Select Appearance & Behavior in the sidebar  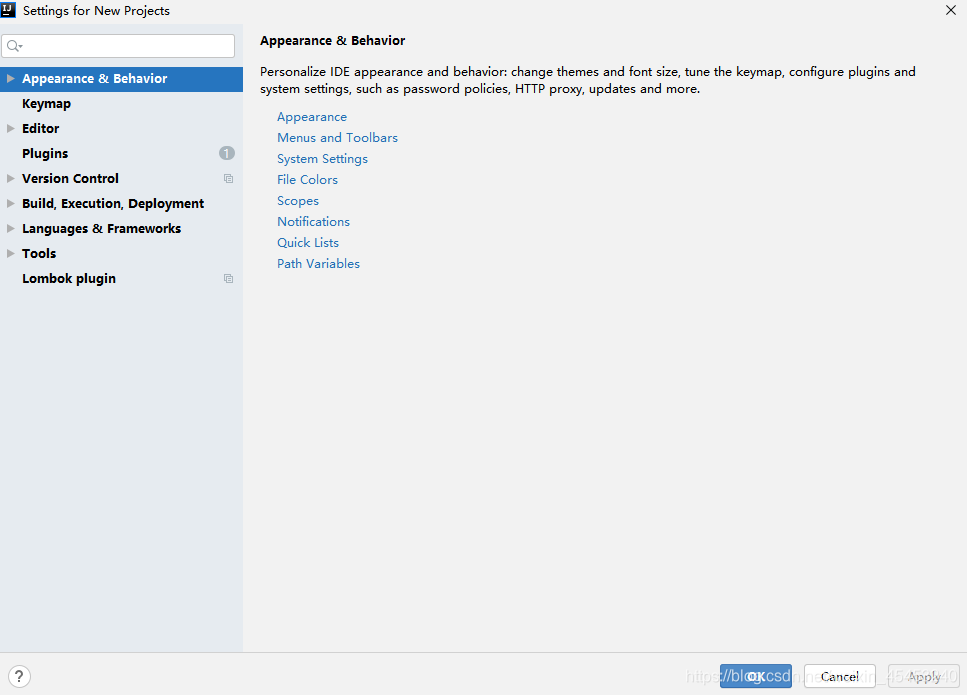tap(121, 79)
